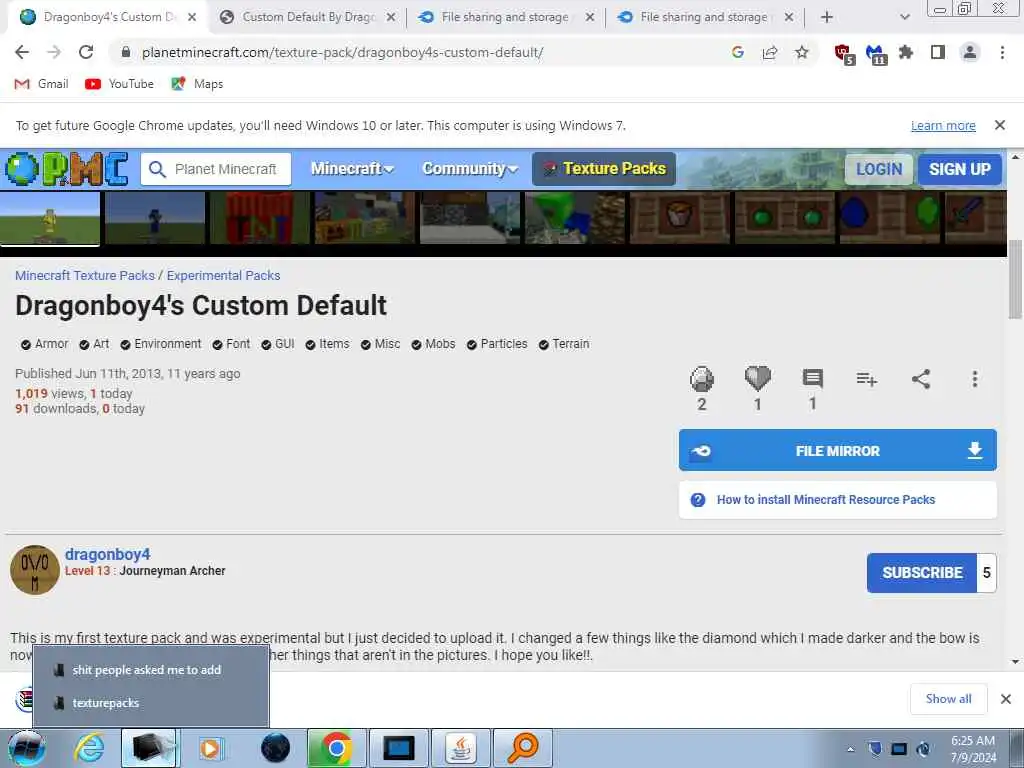Image resolution: width=1024 pixels, height=768 pixels.
Task: Click the page vertical scrollbar thumb
Action: coord(1015,280)
